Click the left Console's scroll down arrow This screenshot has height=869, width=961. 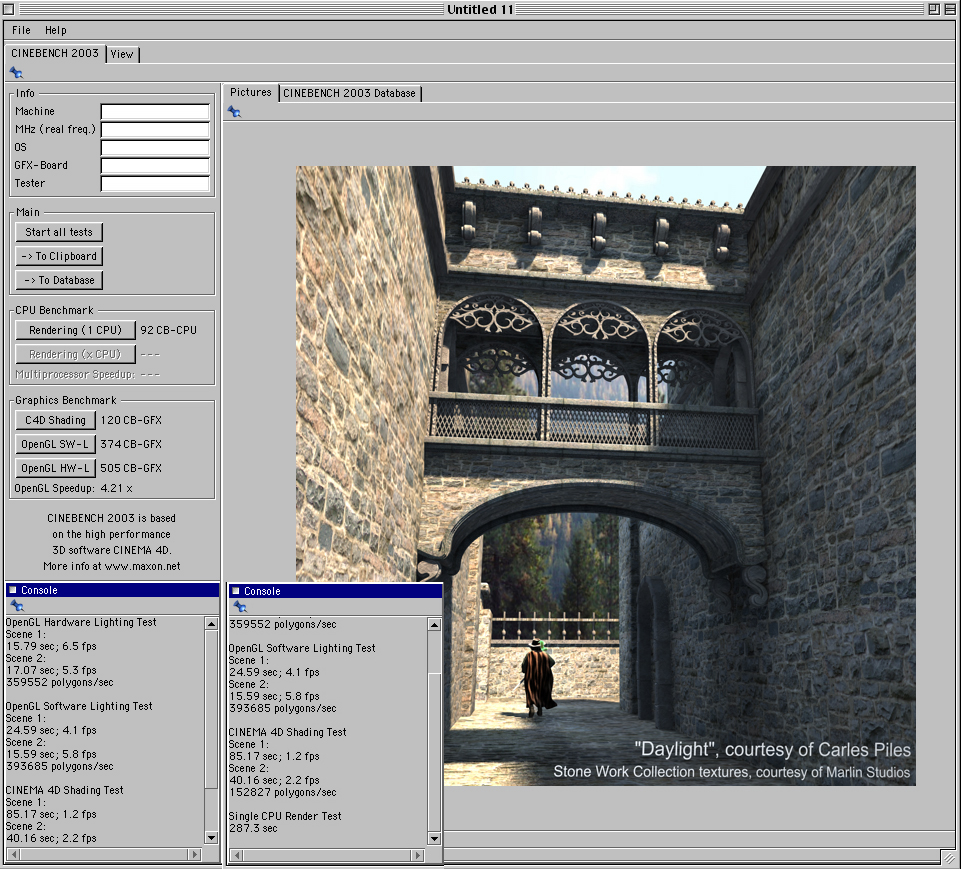(x=211, y=838)
